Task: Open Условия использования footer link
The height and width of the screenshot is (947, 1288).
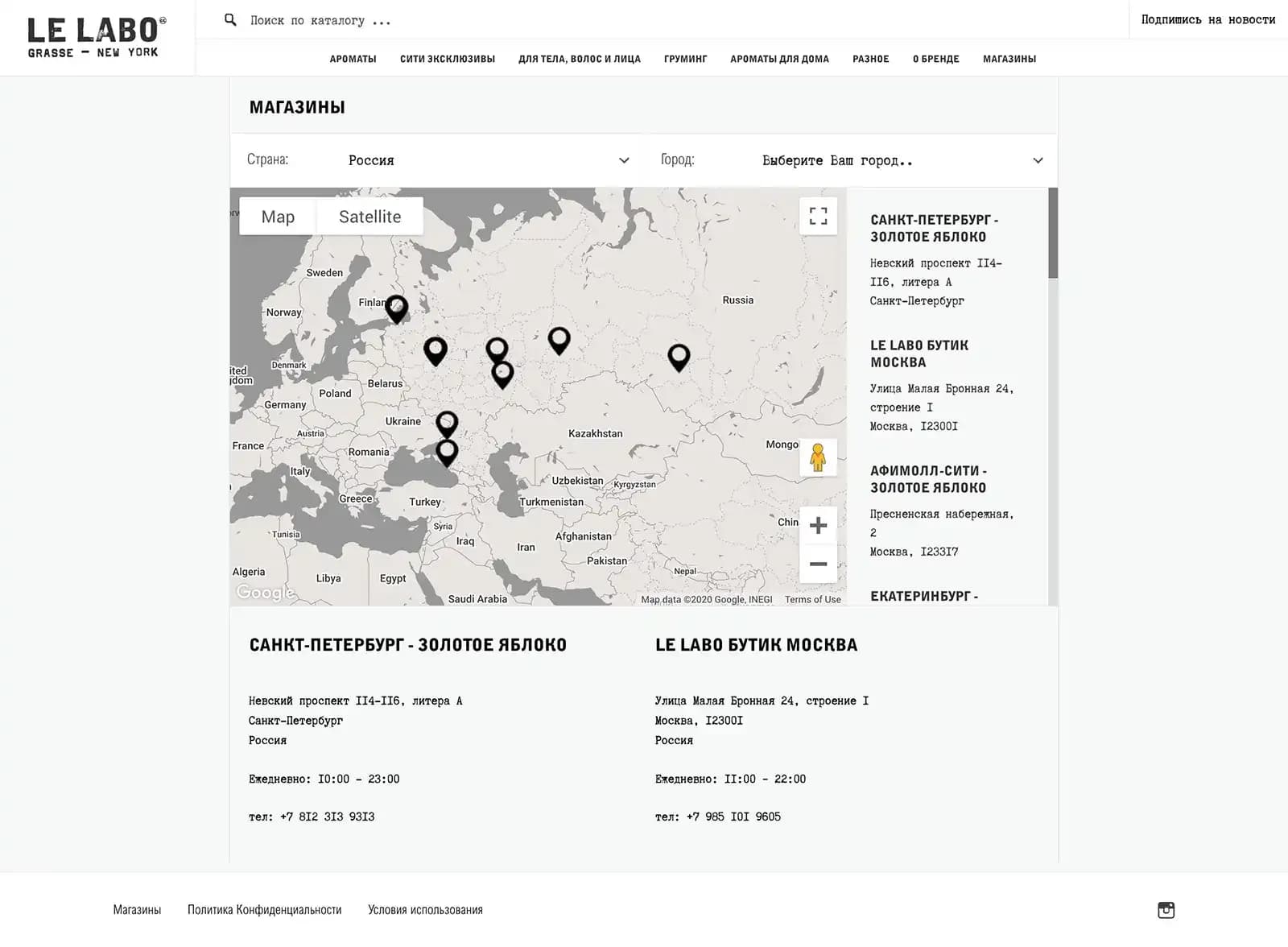Action: (425, 910)
